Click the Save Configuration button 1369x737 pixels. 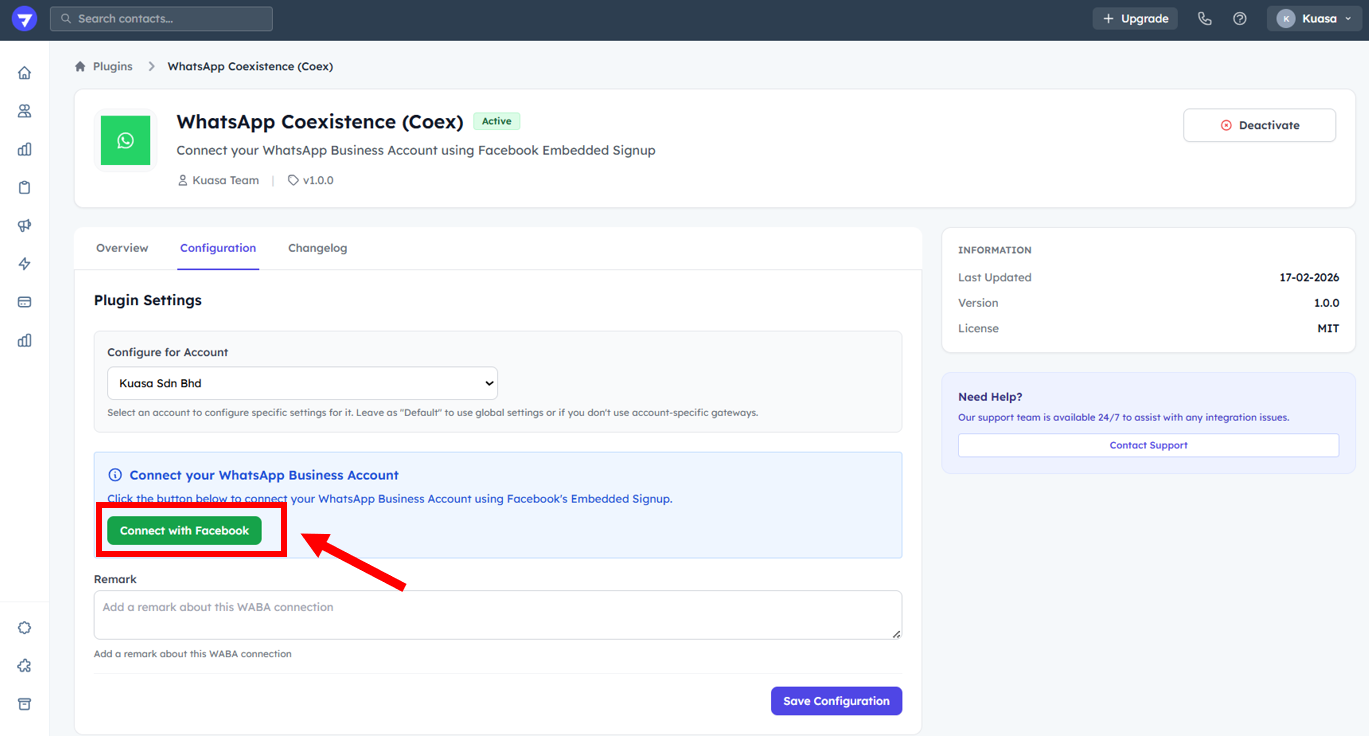coord(836,701)
